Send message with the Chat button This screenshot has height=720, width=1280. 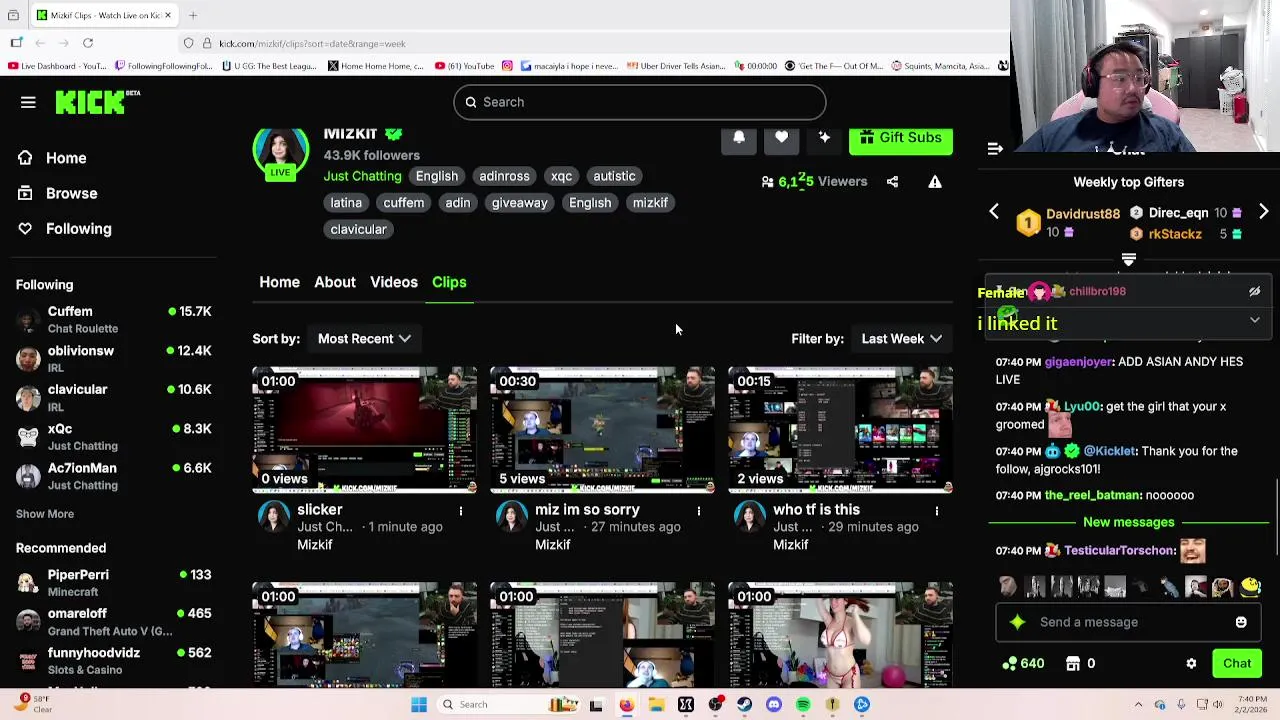tap(1237, 663)
